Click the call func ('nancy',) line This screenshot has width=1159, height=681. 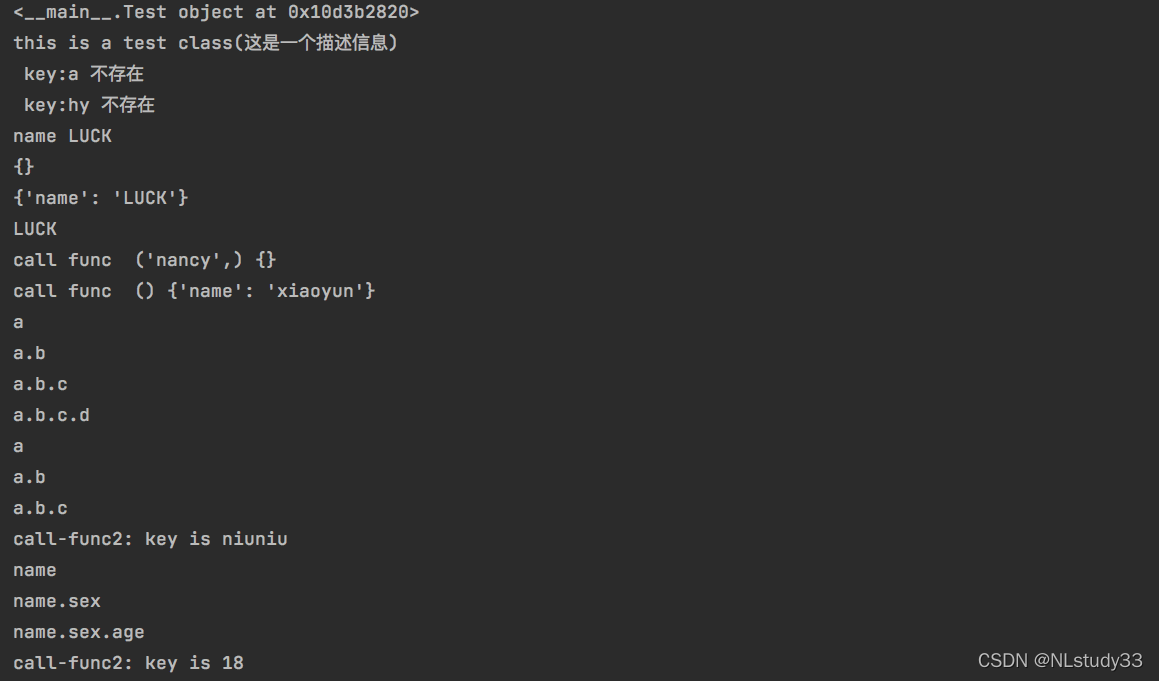[145, 260]
